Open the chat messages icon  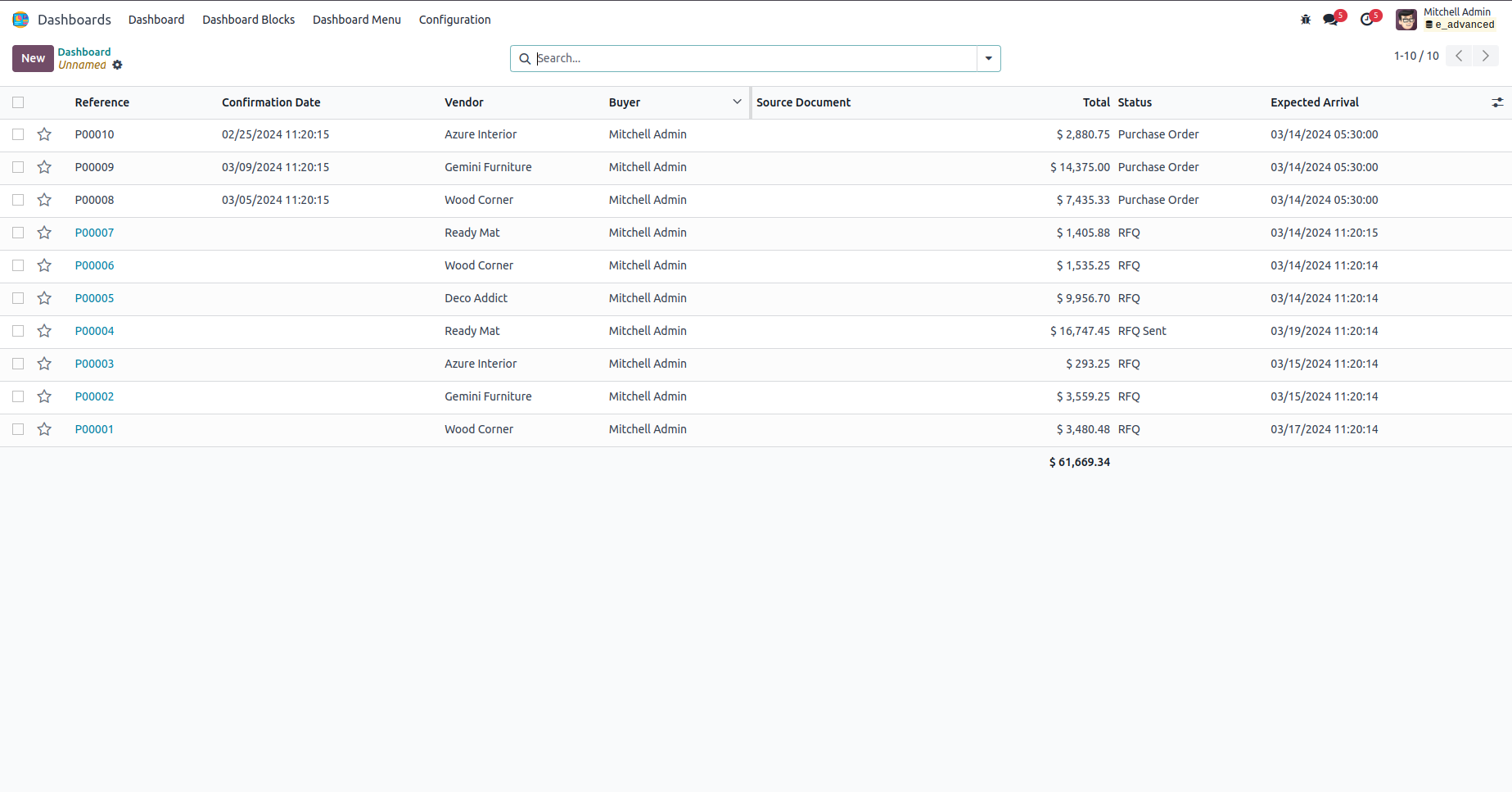[x=1331, y=20]
